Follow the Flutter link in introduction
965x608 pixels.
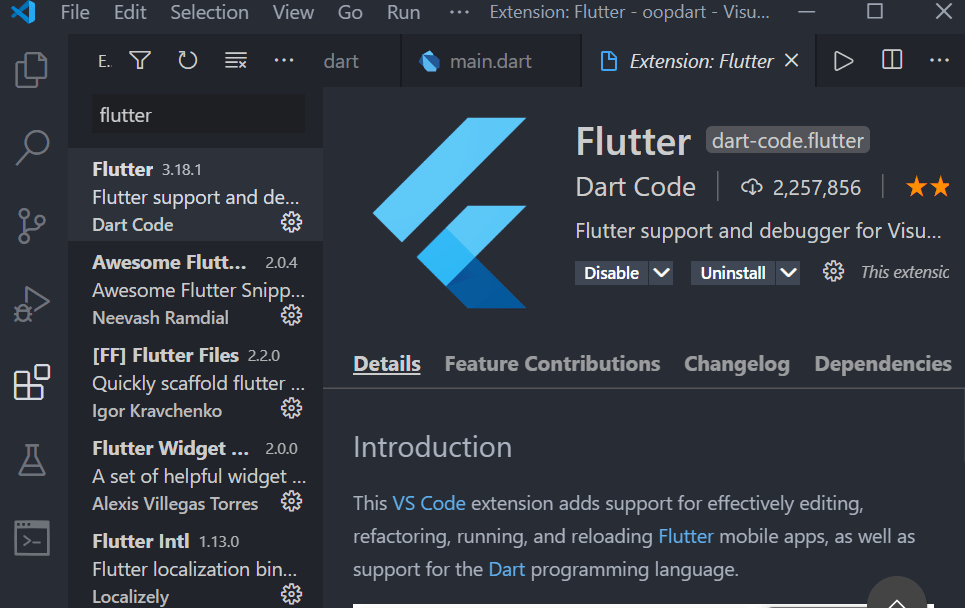[x=686, y=537]
